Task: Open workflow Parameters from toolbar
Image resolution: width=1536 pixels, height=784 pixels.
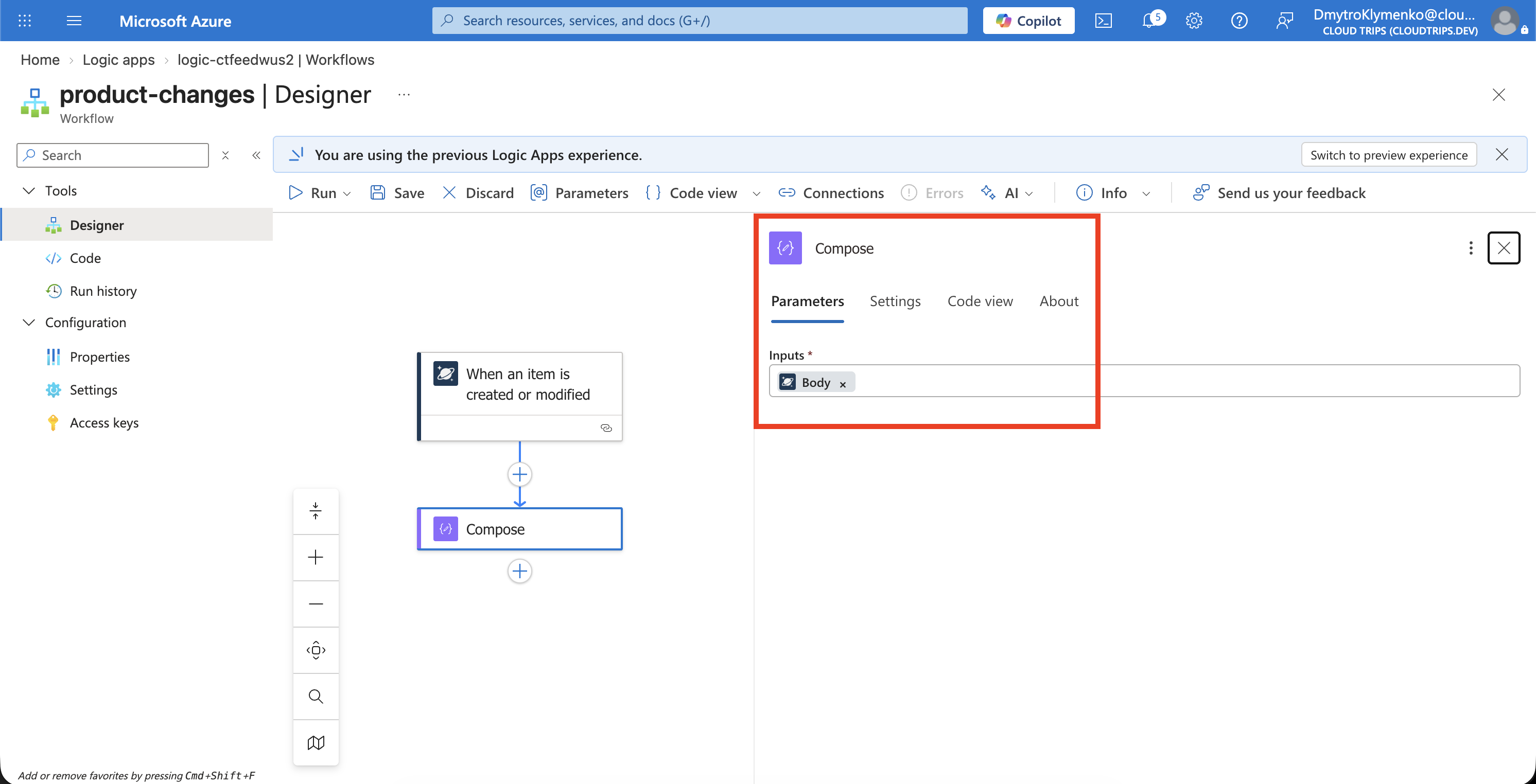Action: coord(579,193)
